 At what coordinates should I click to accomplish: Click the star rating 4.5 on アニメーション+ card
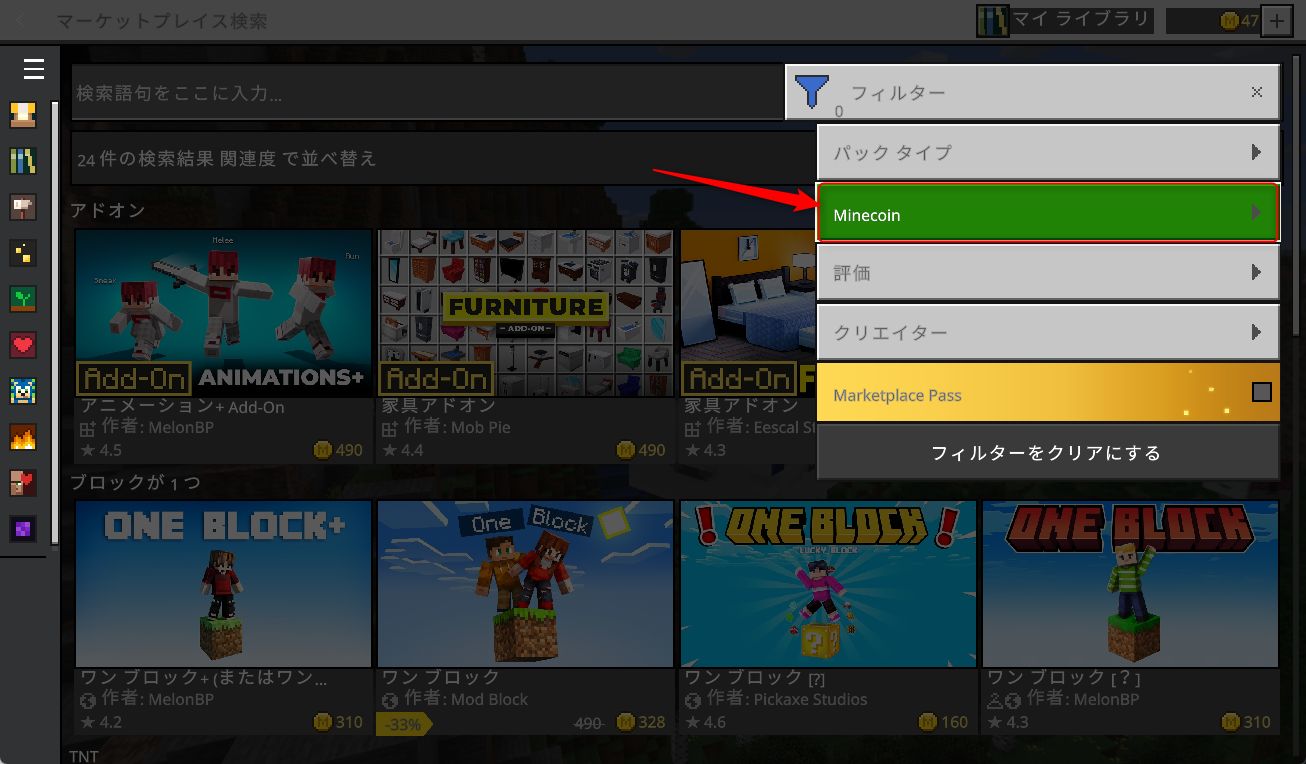pos(101,450)
